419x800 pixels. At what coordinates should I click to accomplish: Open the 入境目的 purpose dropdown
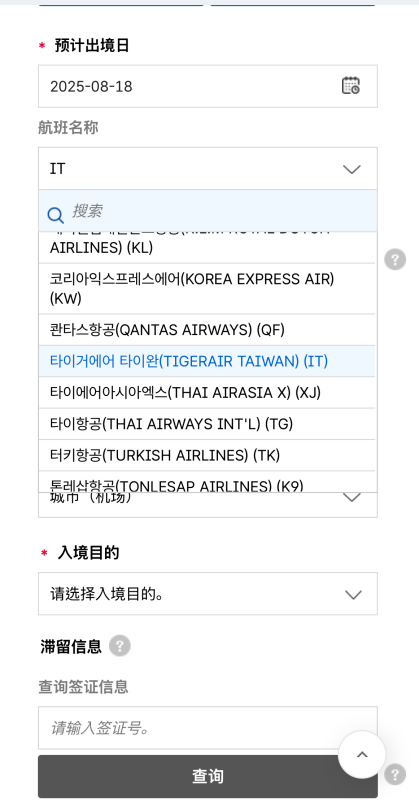point(208,594)
